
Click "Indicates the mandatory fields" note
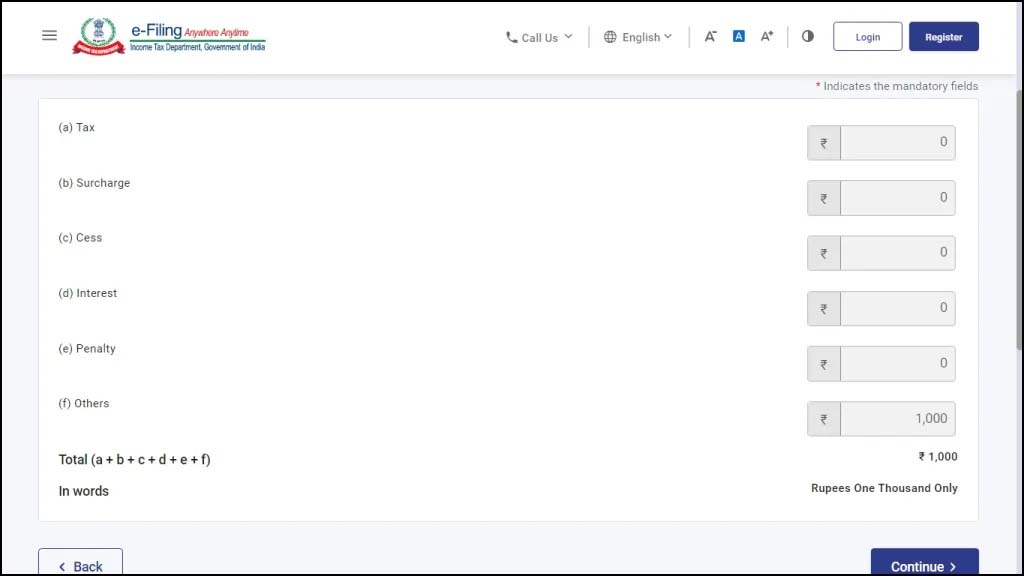tap(901, 86)
